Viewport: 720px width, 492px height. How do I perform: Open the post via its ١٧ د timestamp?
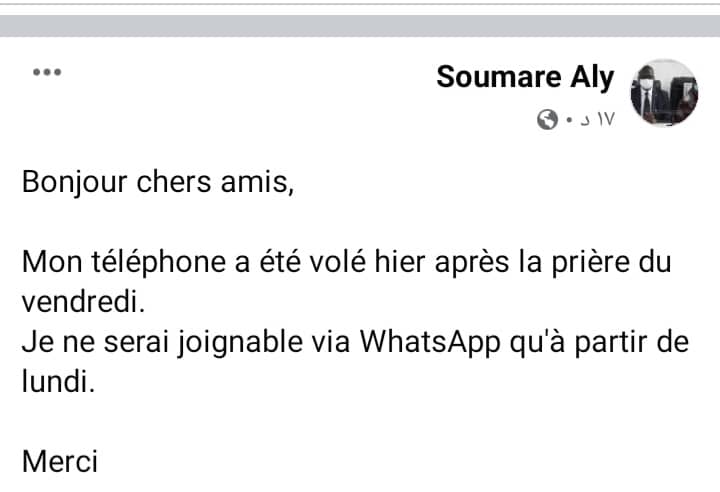[597, 119]
